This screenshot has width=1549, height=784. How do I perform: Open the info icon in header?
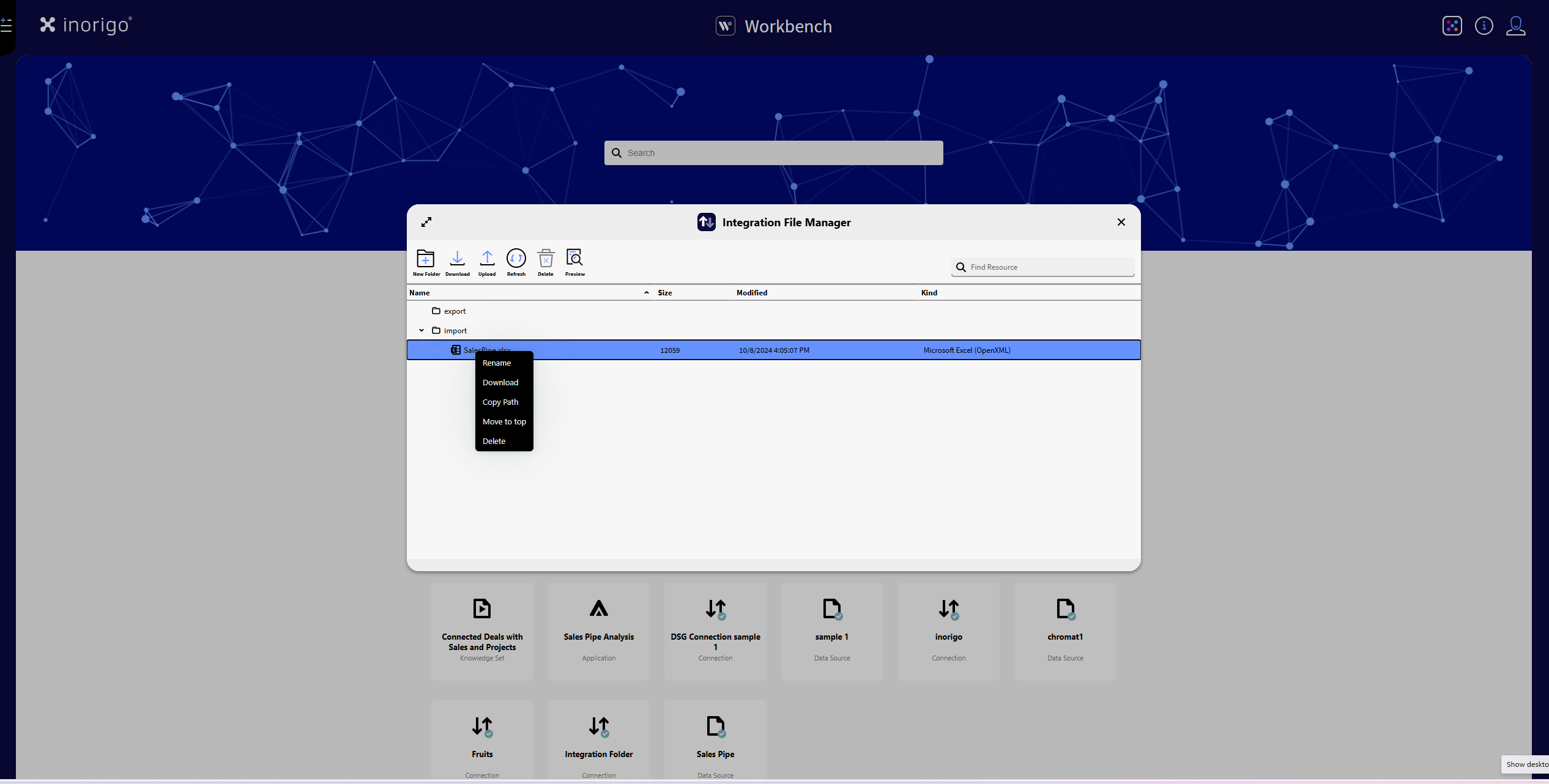(x=1484, y=26)
